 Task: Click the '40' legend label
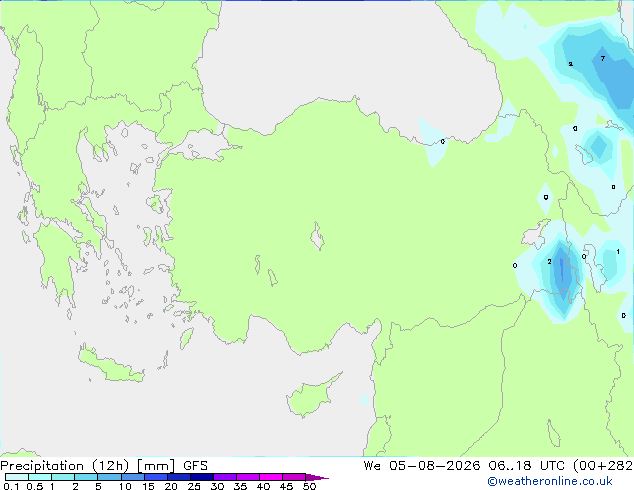pos(263,486)
